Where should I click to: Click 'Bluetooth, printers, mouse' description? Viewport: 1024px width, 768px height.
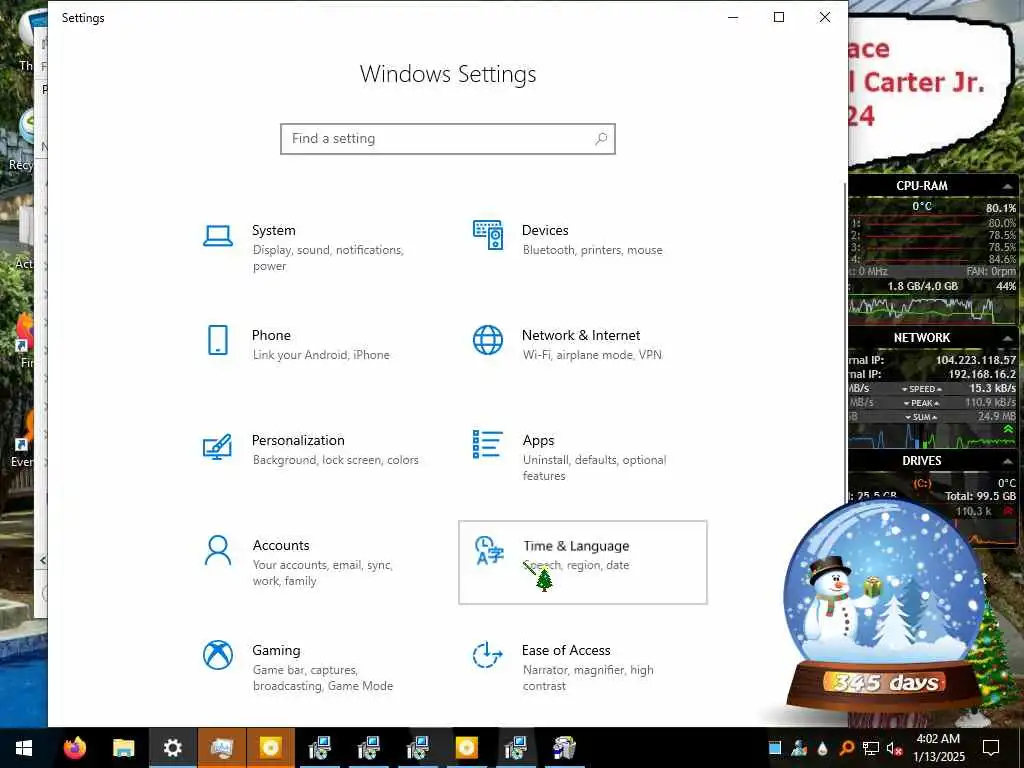tap(592, 250)
